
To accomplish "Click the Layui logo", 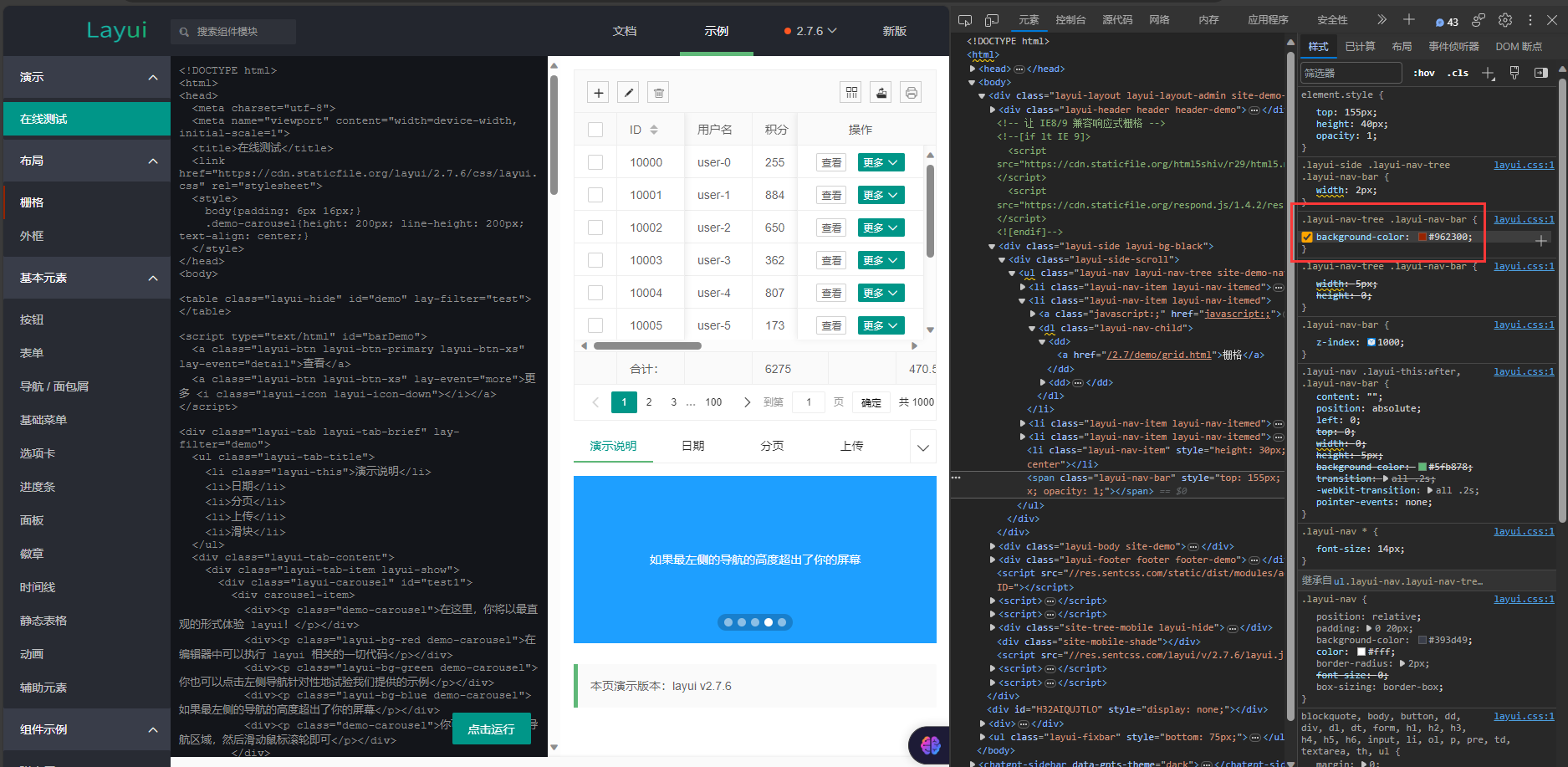I will pyautogui.click(x=116, y=30).
